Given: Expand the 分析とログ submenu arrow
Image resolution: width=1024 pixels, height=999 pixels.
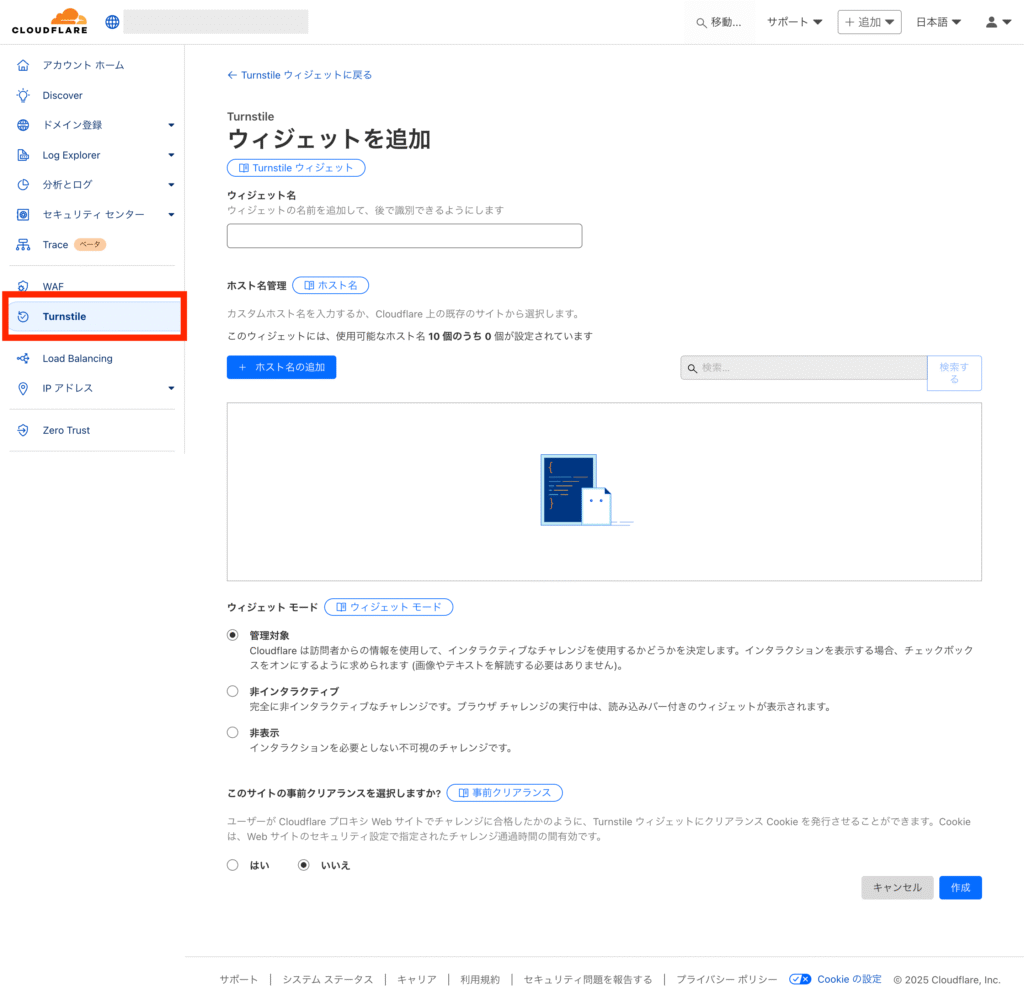Looking at the screenshot, I should pyautogui.click(x=171, y=185).
